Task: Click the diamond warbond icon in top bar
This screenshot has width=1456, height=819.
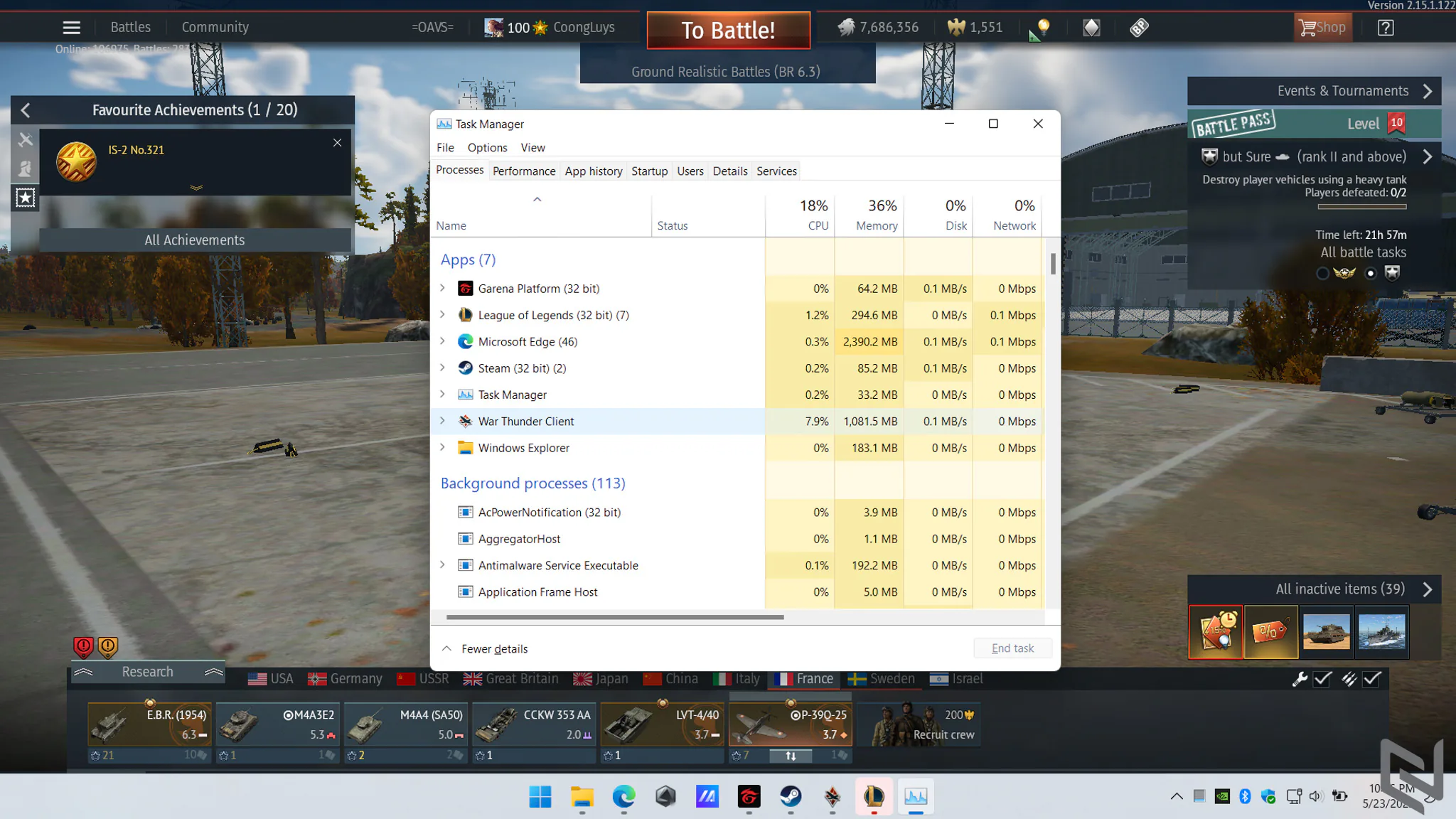Action: 1091,28
